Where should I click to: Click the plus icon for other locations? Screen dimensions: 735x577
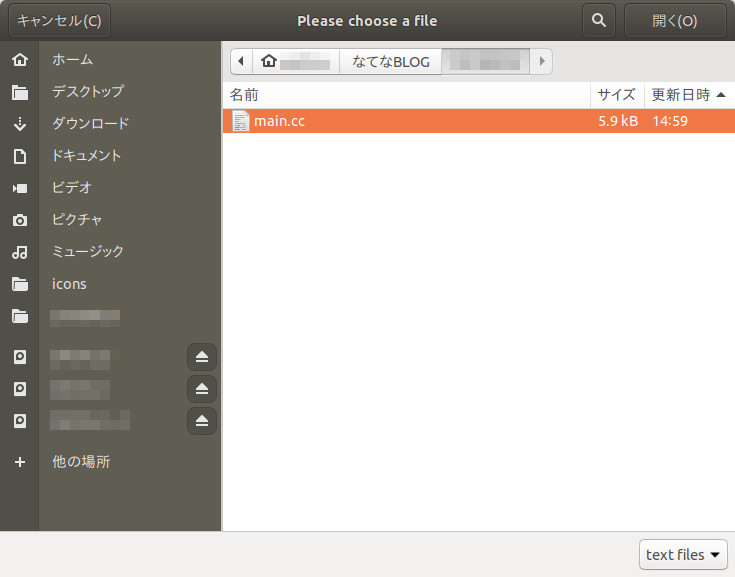(20, 462)
